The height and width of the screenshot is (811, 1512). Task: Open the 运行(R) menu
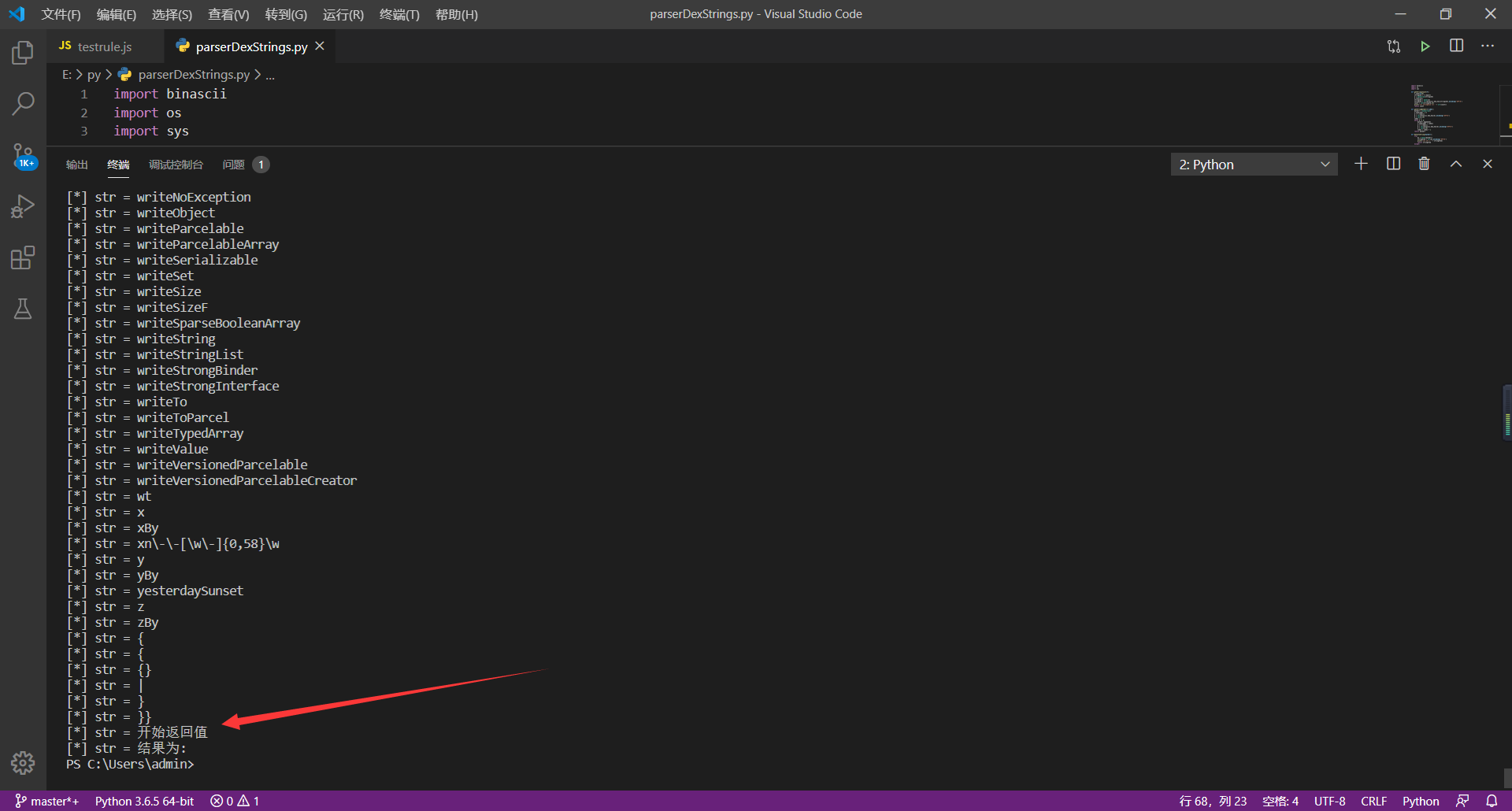[343, 14]
